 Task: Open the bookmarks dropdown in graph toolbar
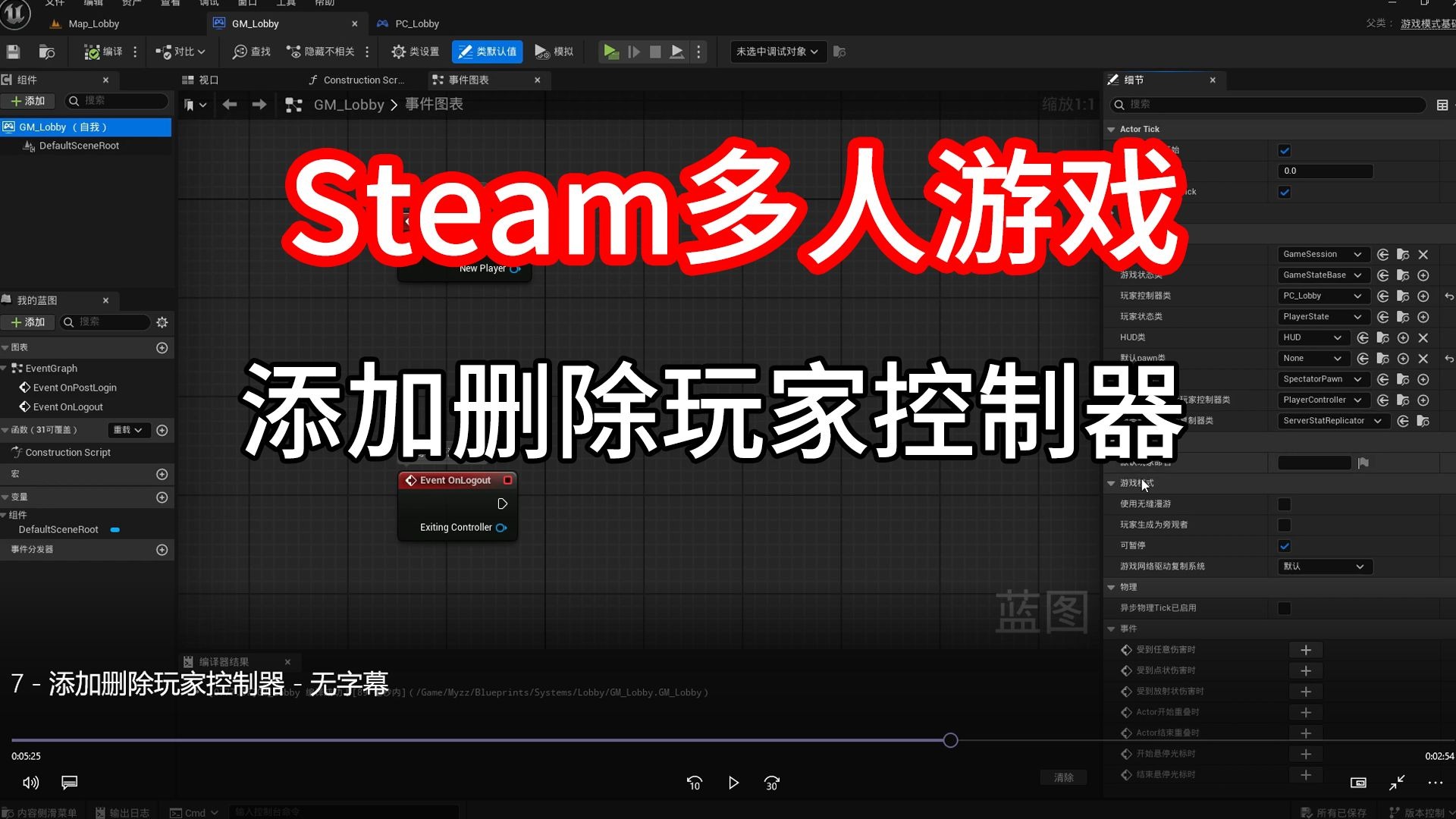[195, 105]
